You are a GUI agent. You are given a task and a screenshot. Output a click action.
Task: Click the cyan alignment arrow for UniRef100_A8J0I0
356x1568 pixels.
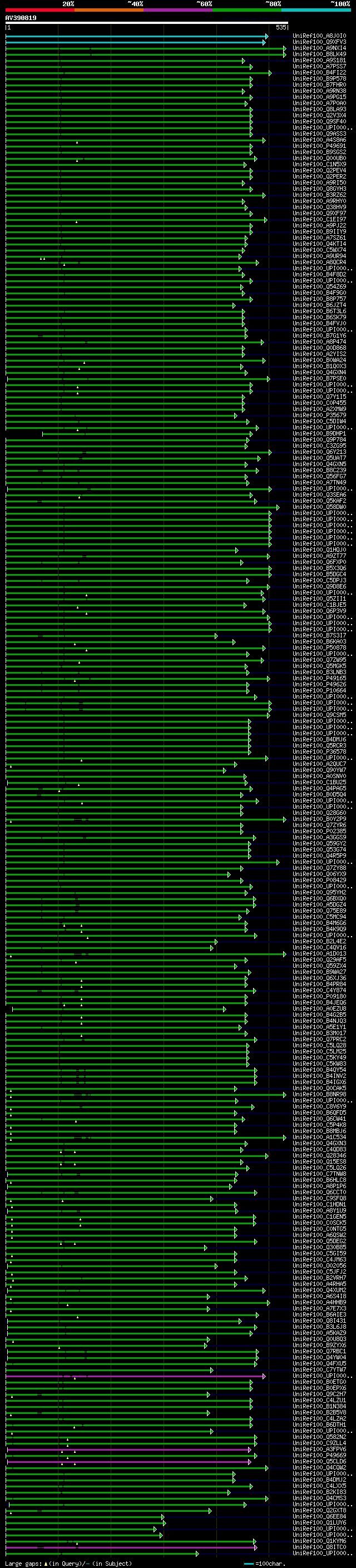(x=137, y=36)
